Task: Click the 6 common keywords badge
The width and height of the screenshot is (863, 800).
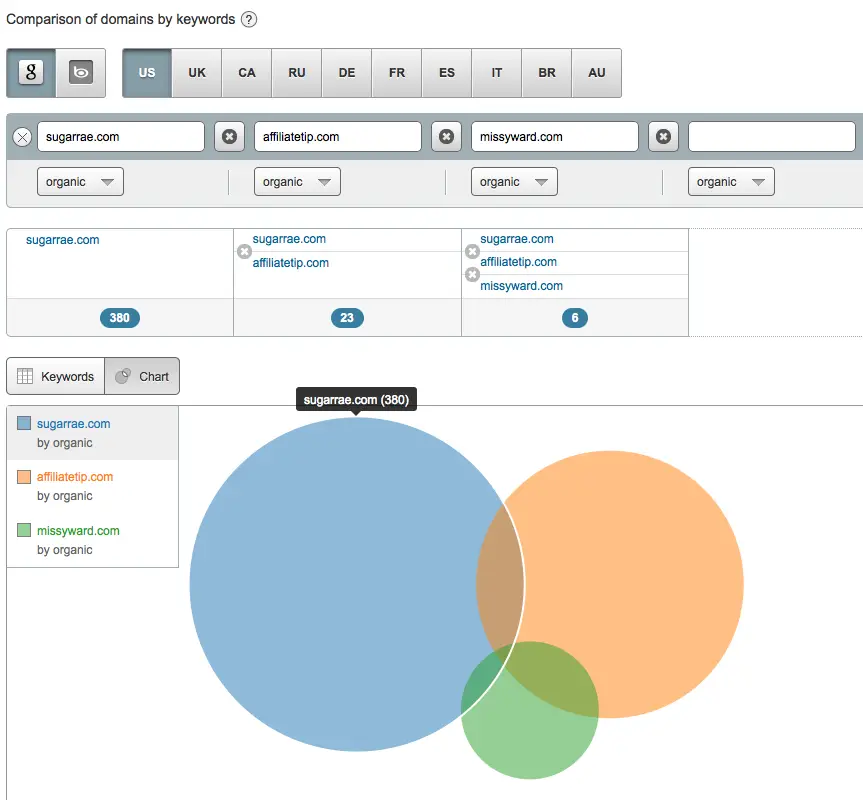Action: tap(575, 317)
